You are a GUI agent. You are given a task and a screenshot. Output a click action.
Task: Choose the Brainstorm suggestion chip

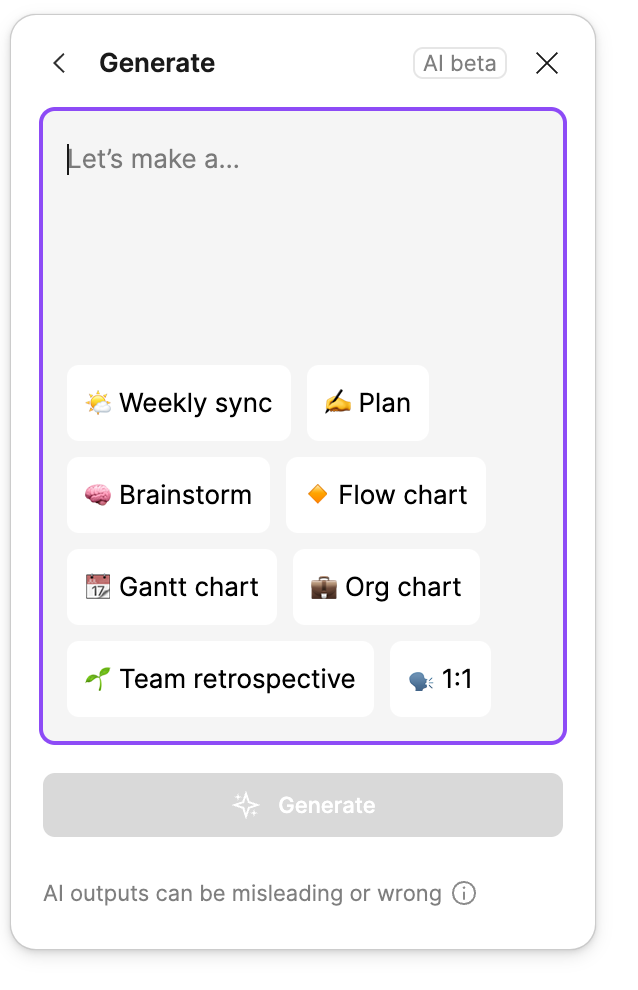(168, 495)
